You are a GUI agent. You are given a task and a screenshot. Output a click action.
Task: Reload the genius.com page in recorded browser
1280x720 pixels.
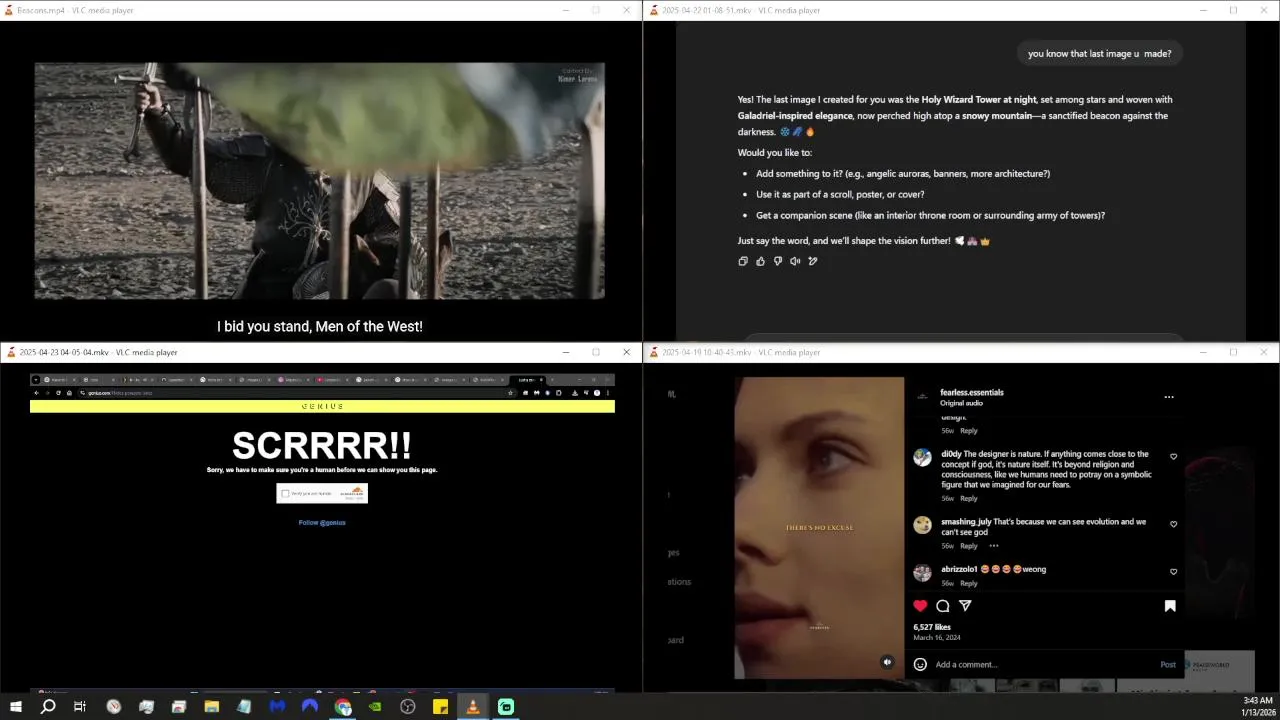58,393
